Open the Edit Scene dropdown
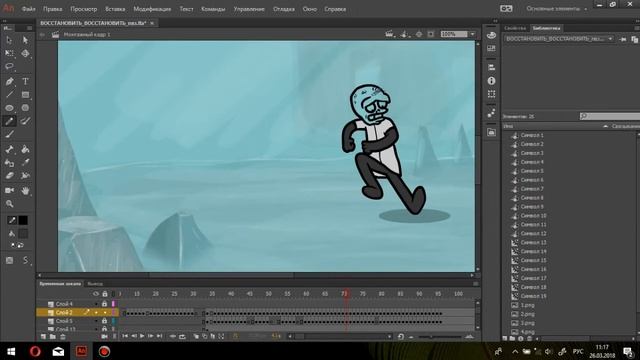Image resolution: width=640 pixels, height=360 pixels. (x=390, y=34)
